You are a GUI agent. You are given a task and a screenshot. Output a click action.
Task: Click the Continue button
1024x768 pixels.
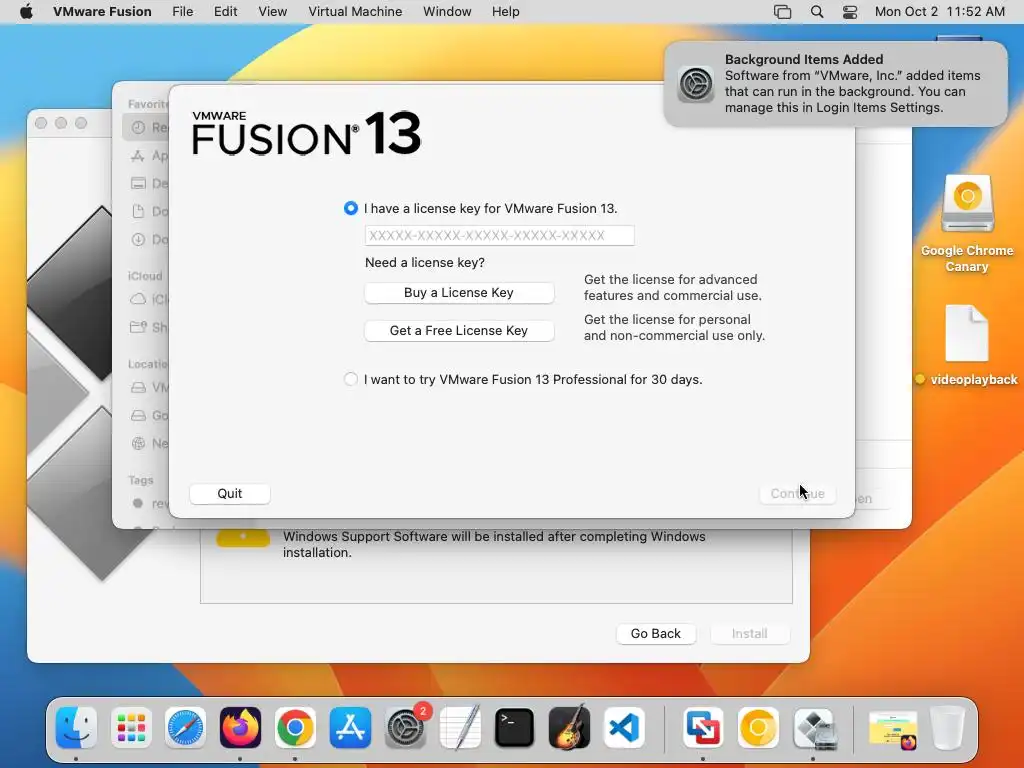coord(797,494)
